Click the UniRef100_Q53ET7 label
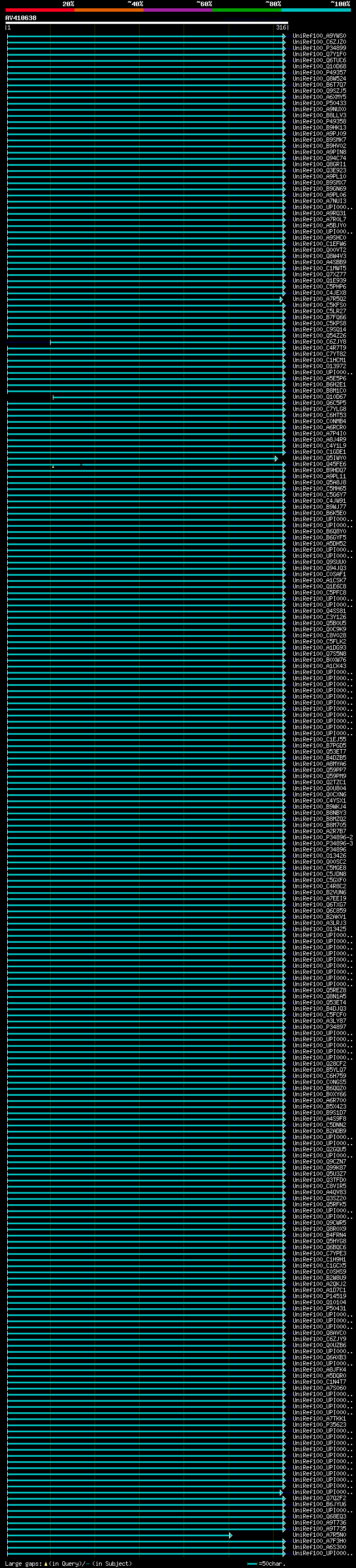The width and height of the screenshot is (356, 1568). 319,752
